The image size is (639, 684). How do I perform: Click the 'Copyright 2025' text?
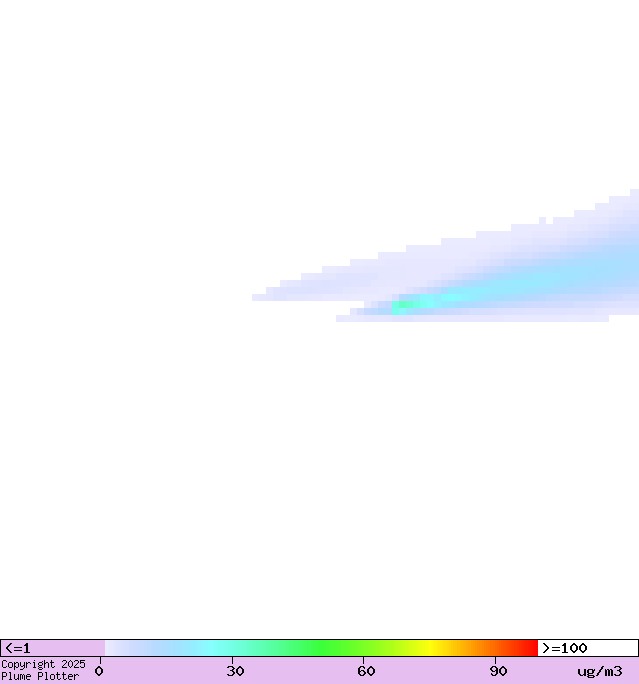[x=43, y=664]
